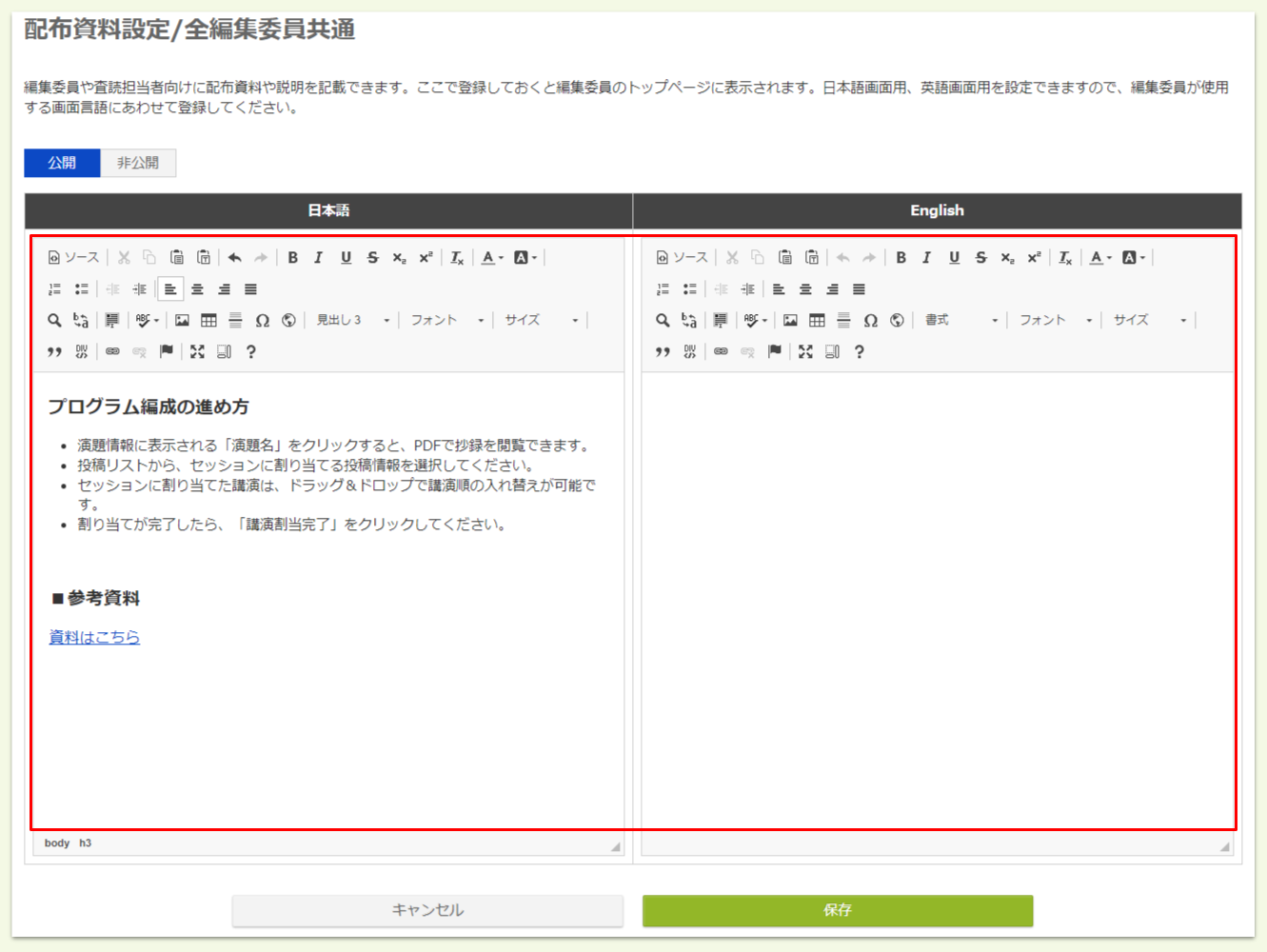Image resolution: width=1267 pixels, height=952 pixels.
Task: Insert a table using Japanese editor toolbar
Action: [208, 319]
